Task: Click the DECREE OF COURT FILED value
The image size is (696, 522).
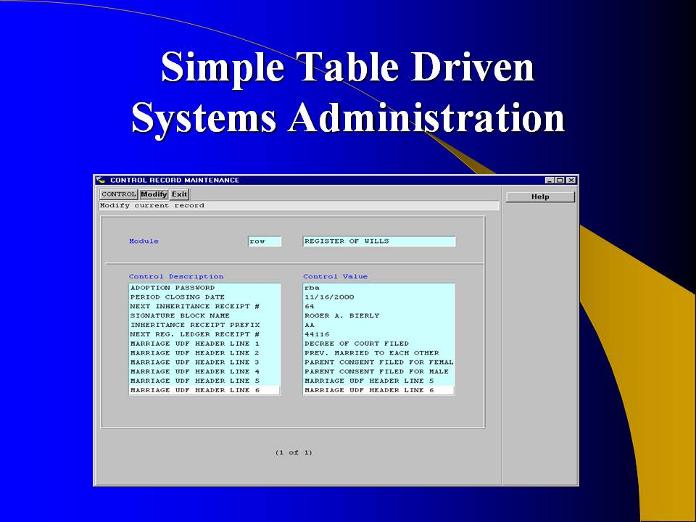Action: point(378,344)
